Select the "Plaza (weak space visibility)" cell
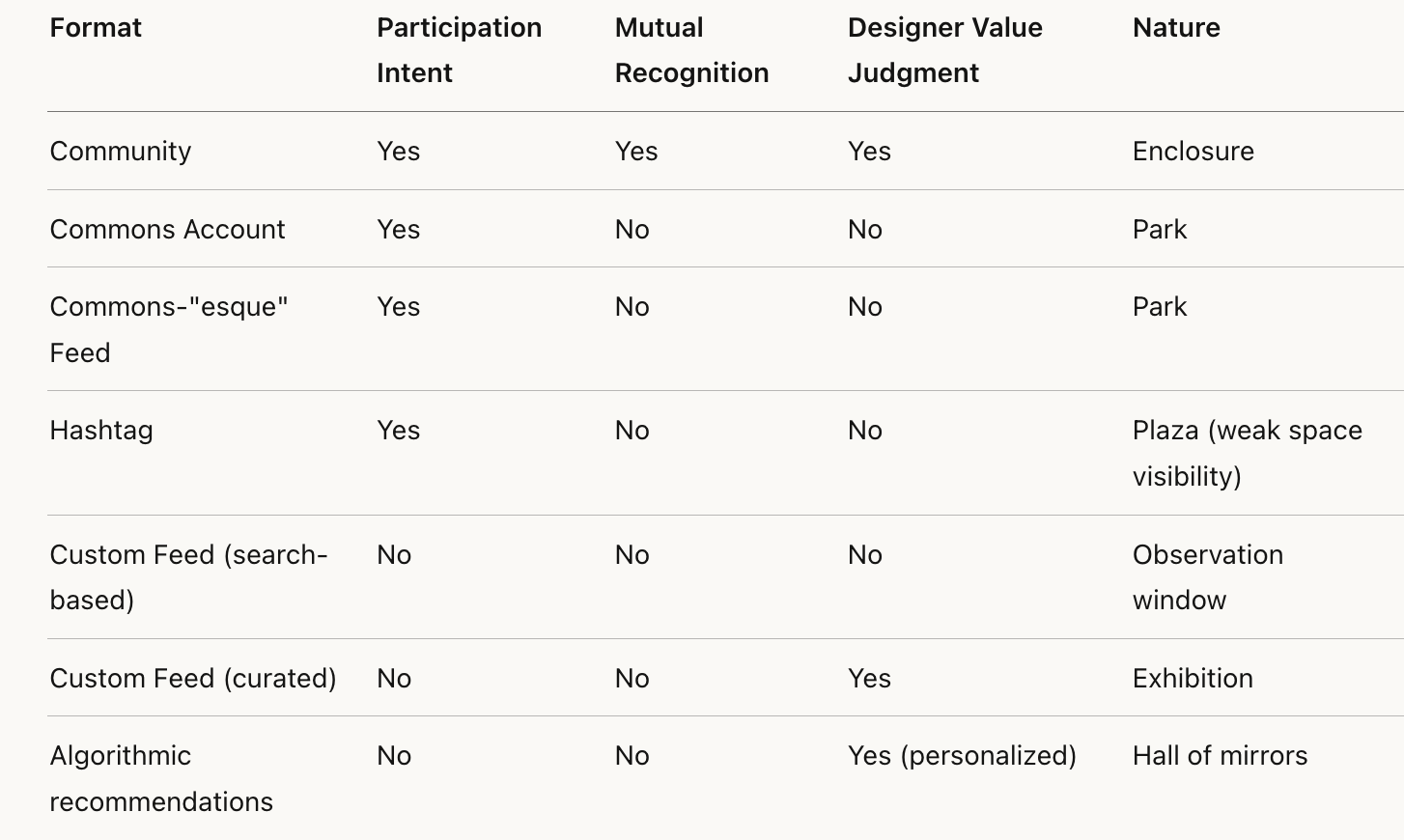 click(1247, 453)
